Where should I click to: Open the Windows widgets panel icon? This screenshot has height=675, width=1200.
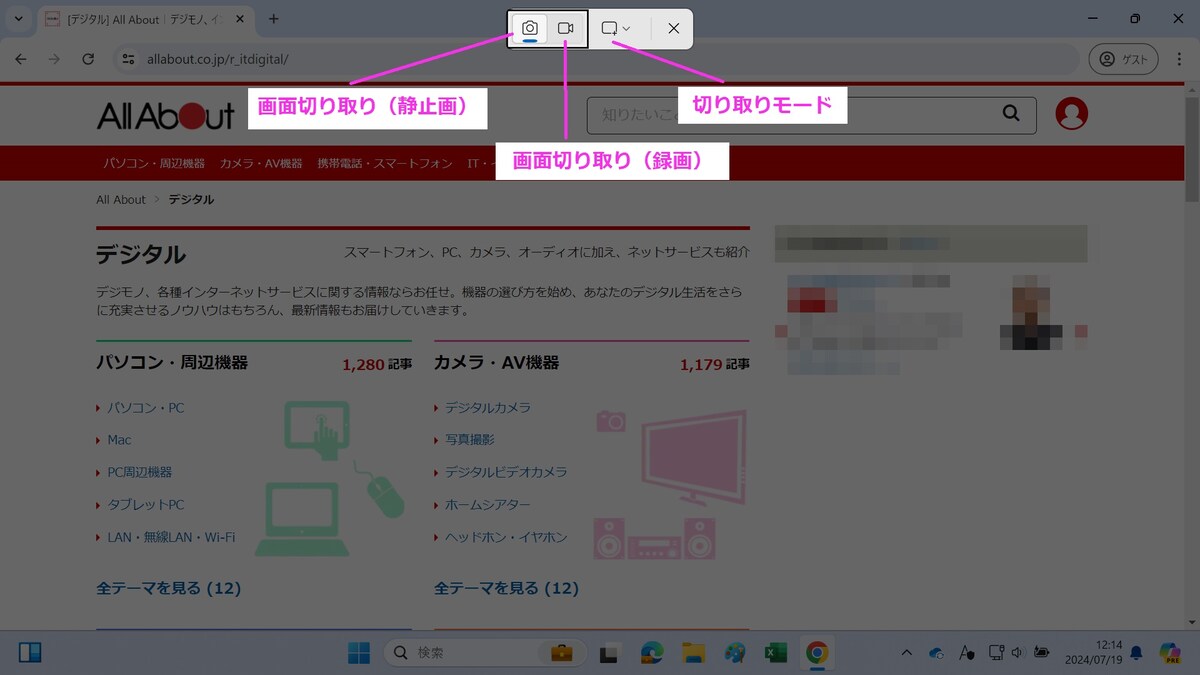pyautogui.click(x=30, y=653)
